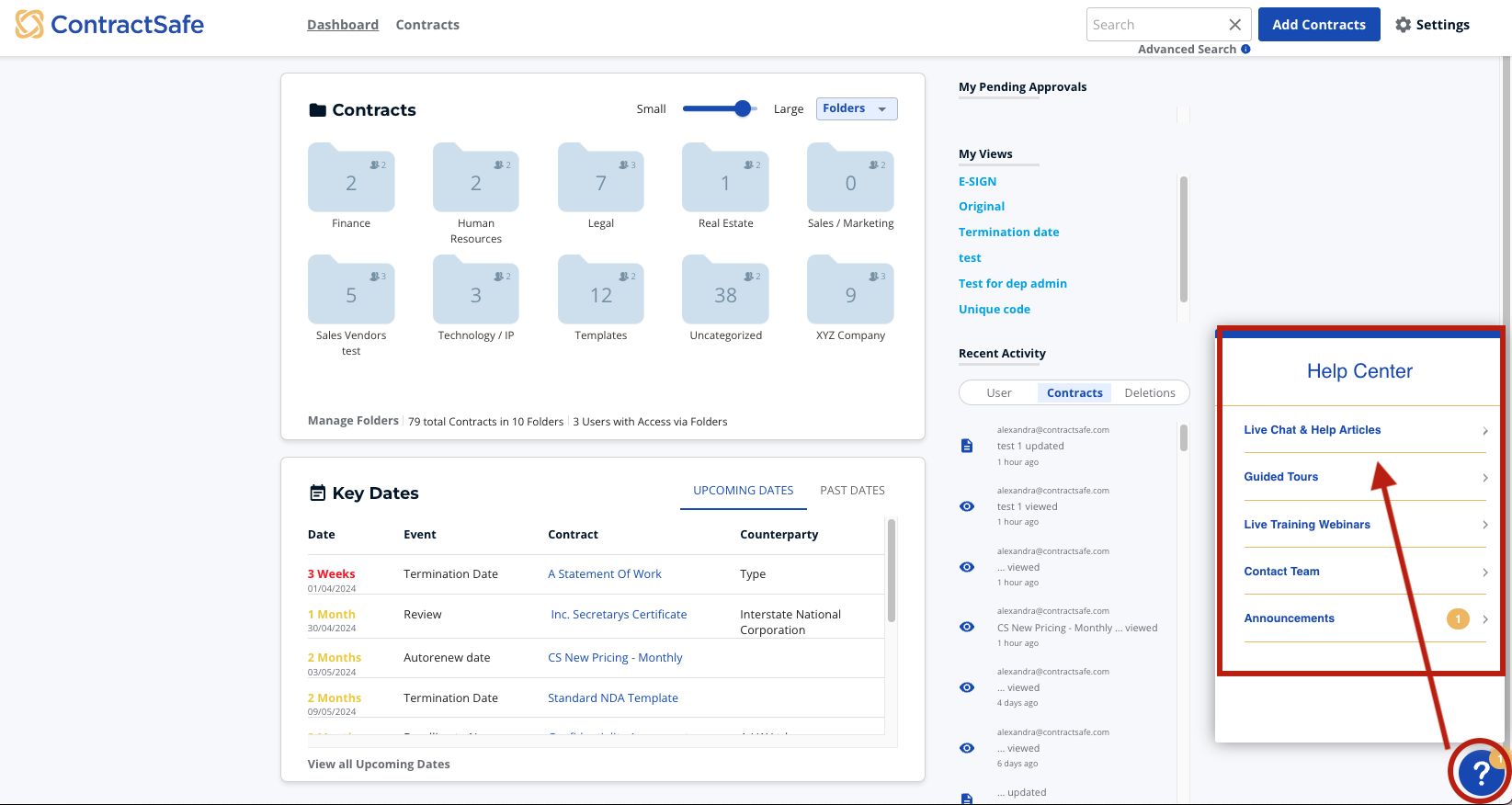
Task: Click the ContractSafe logo
Action: (109, 25)
